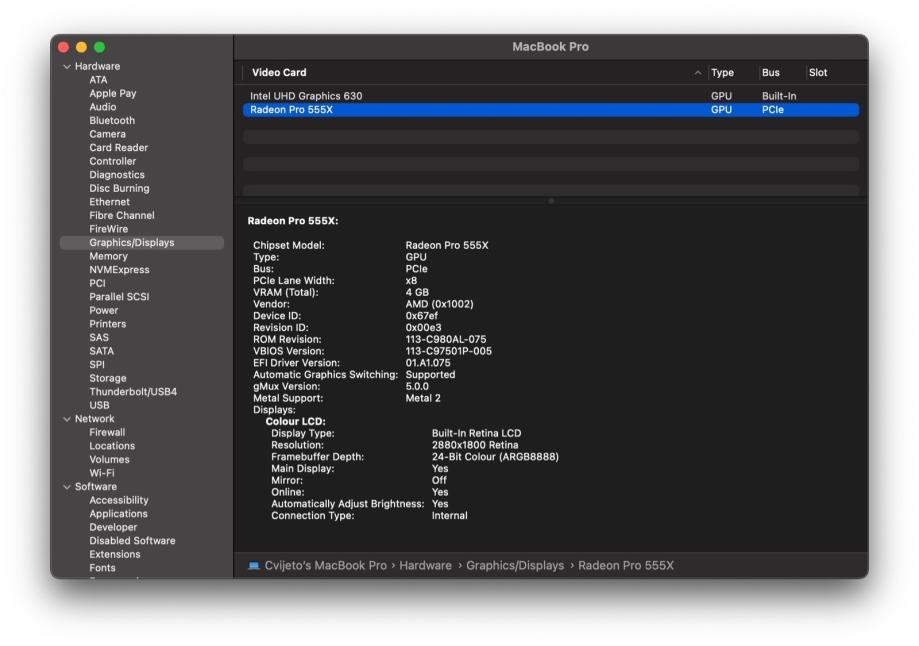Open Memory in the sidebar
Viewport: 919px width, 646px height.
tap(108, 256)
